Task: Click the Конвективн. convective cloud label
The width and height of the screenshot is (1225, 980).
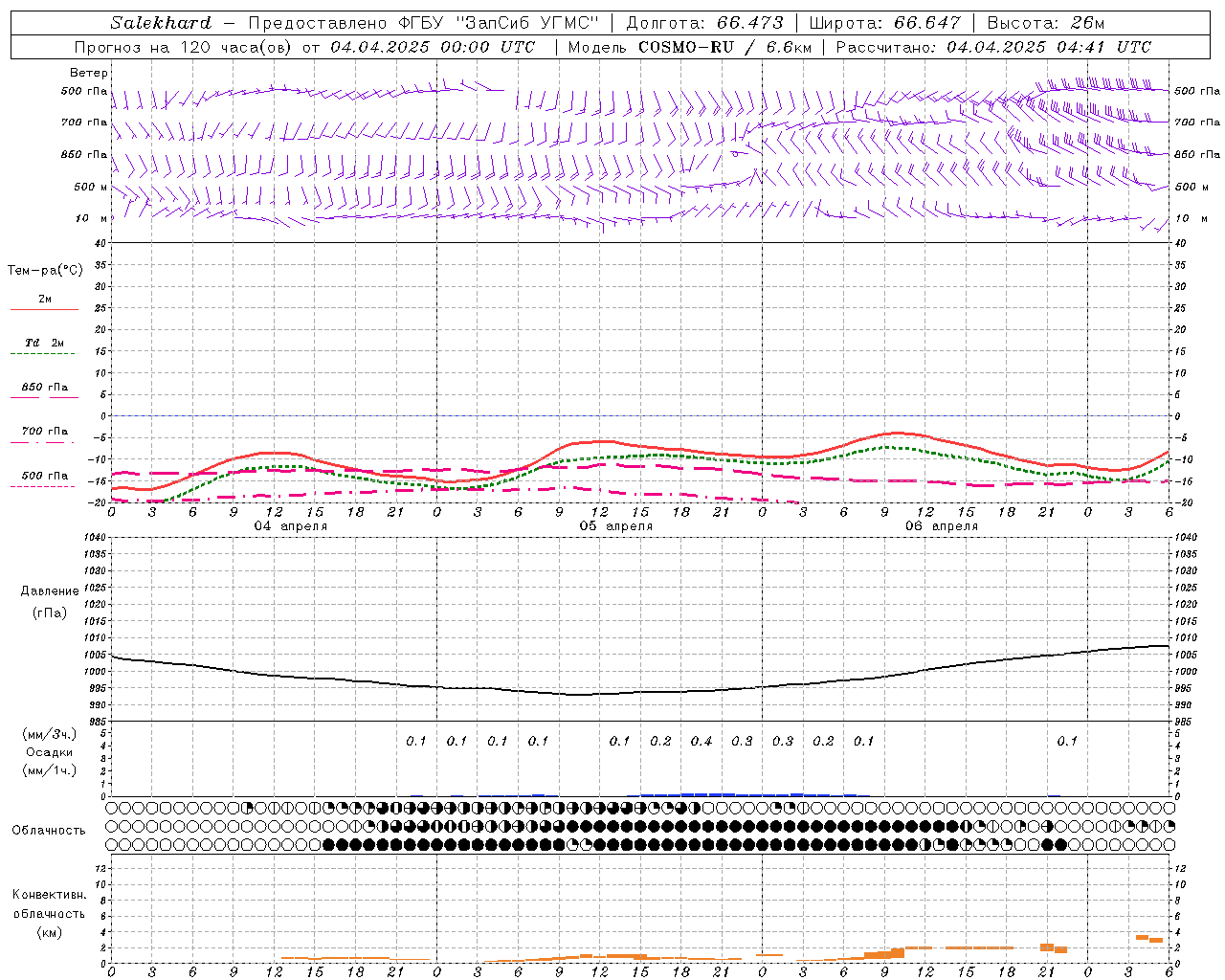Action: tap(49, 895)
